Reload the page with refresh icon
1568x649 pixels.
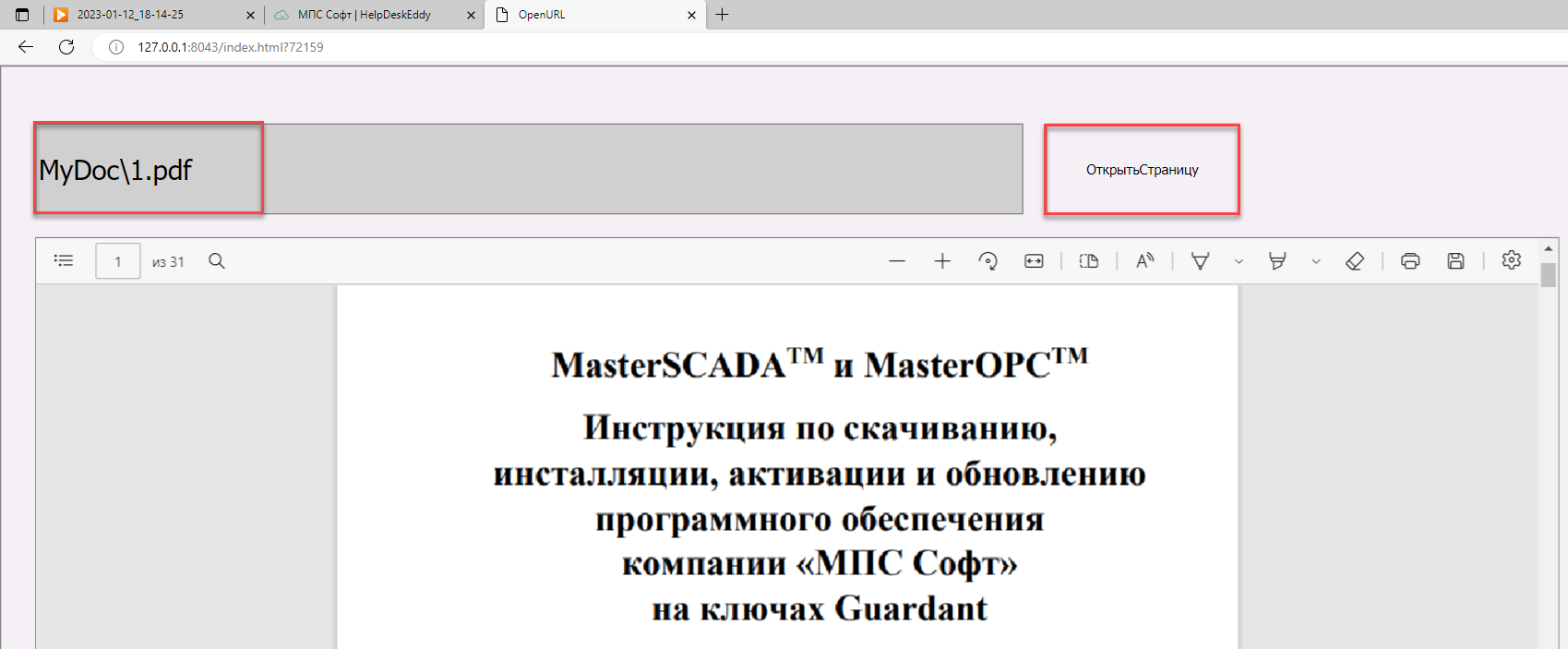pyautogui.click(x=66, y=47)
